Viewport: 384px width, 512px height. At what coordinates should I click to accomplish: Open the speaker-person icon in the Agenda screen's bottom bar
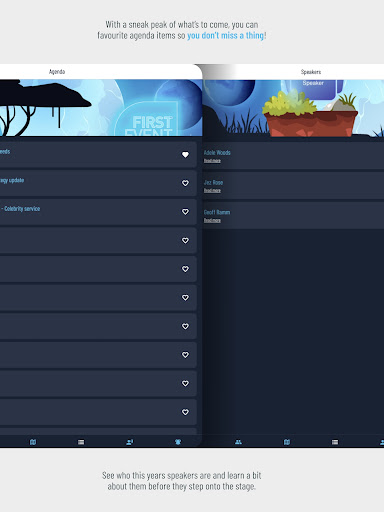[x=130, y=442]
